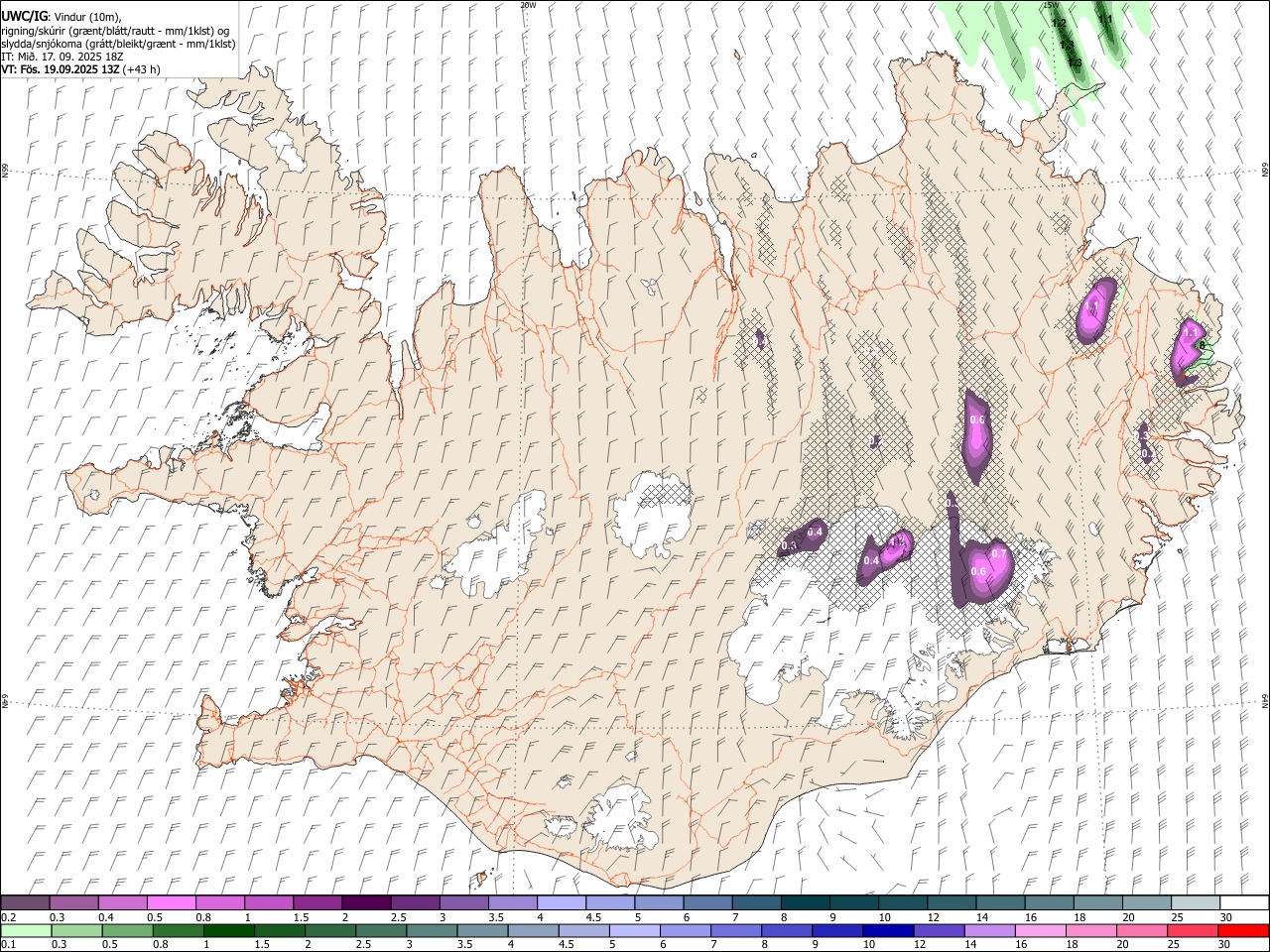Select the bright red swatch at 30 in lower legend
Viewport: 1270px width, 952px height.
[x=1243, y=931]
